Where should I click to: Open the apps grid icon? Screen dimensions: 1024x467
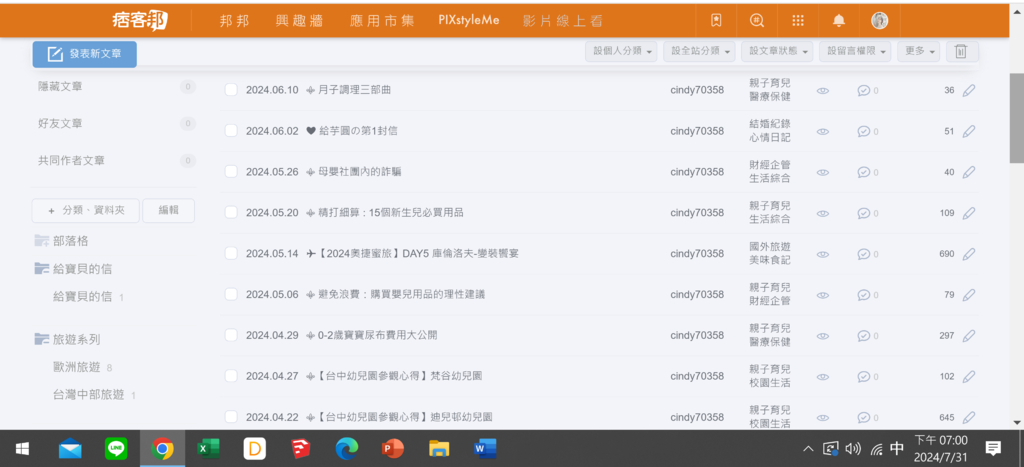click(797, 21)
